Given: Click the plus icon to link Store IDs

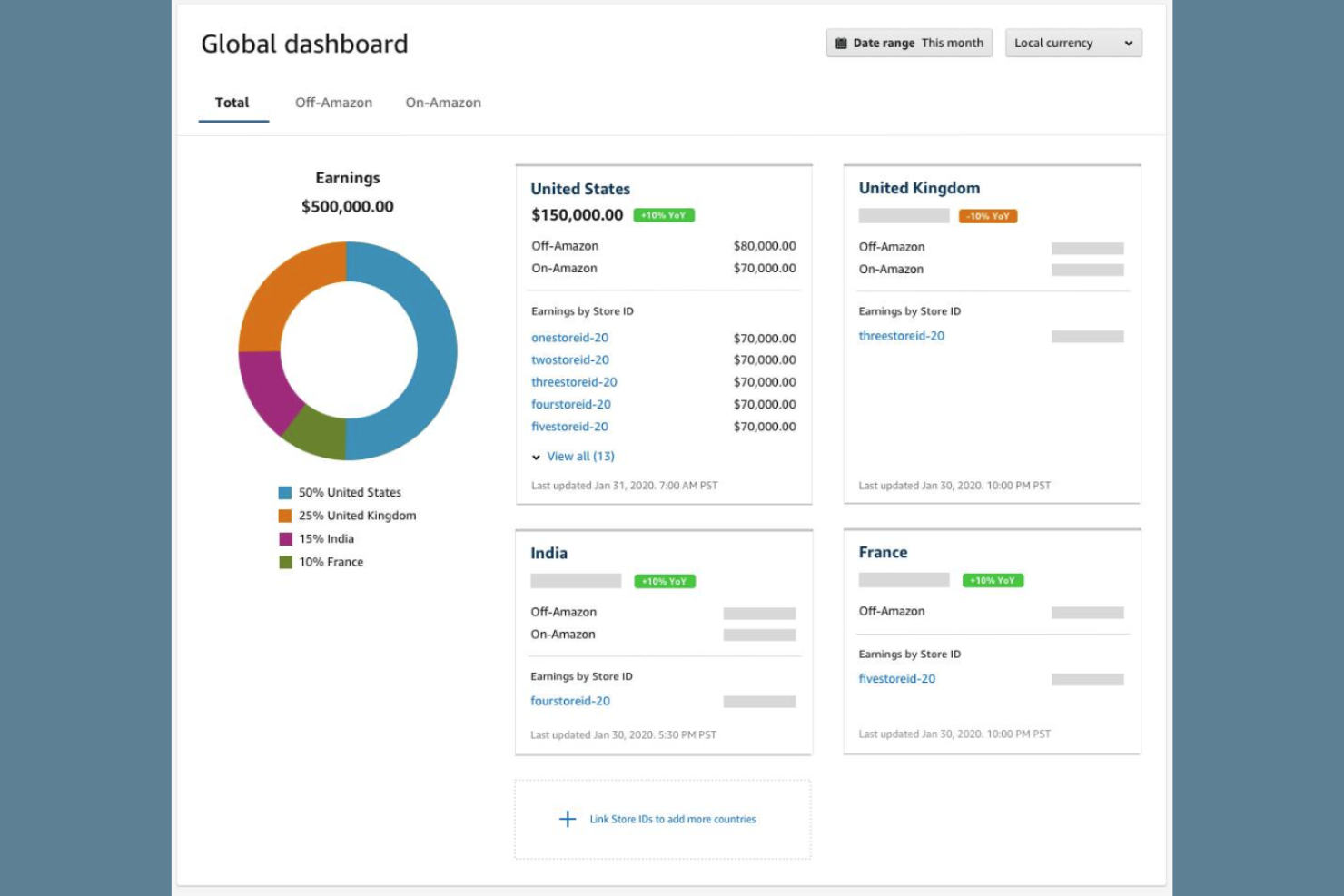Looking at the screenshot, I should pyautogui.click(x=568, y=819).
